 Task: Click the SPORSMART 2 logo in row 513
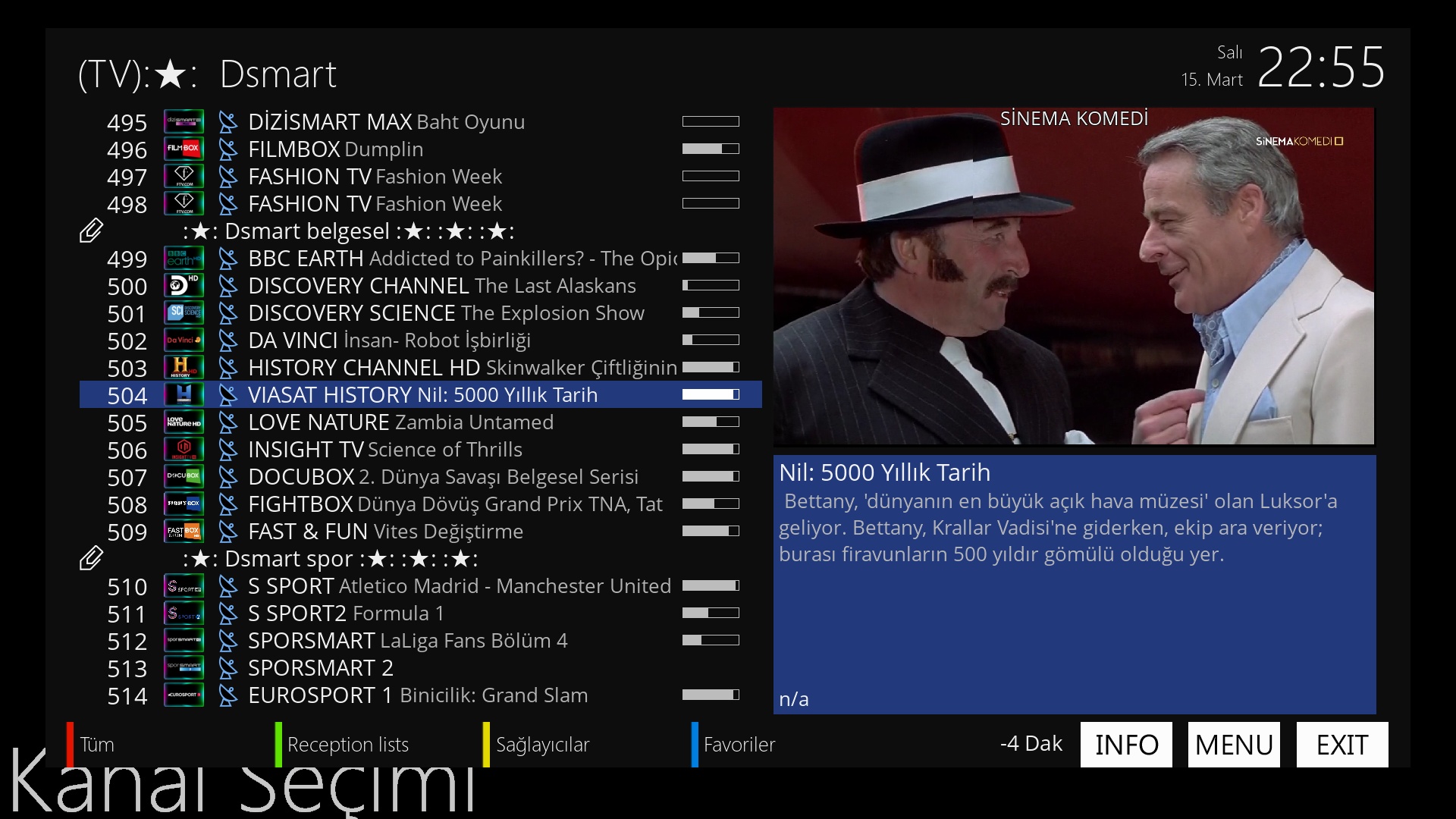click(x=184, y=667)
